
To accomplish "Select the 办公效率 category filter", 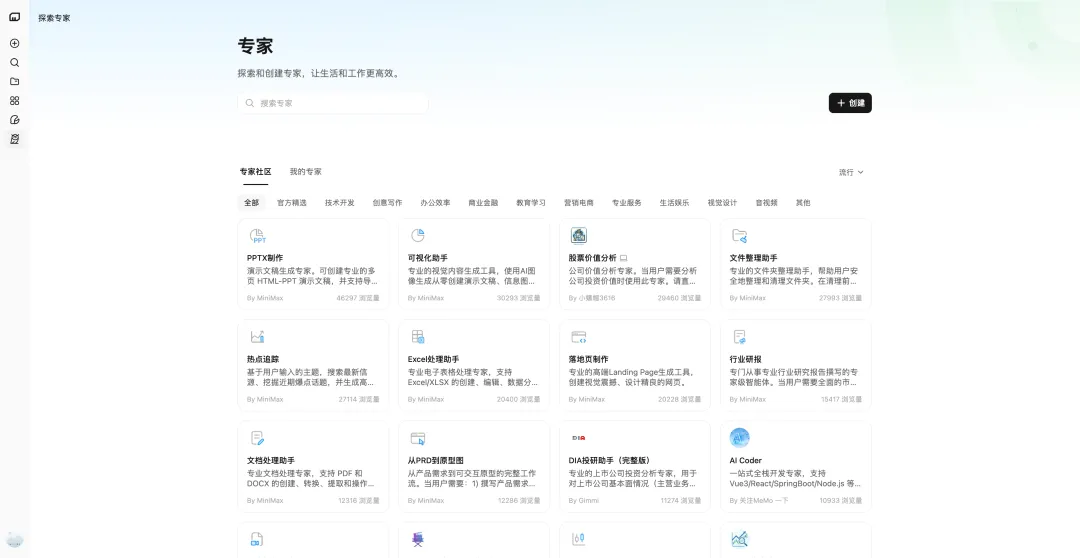I will (435, 203).
